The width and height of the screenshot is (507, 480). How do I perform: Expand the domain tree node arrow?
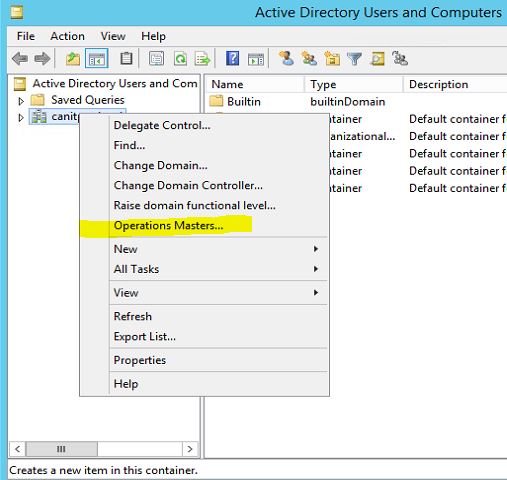(21, 117)
